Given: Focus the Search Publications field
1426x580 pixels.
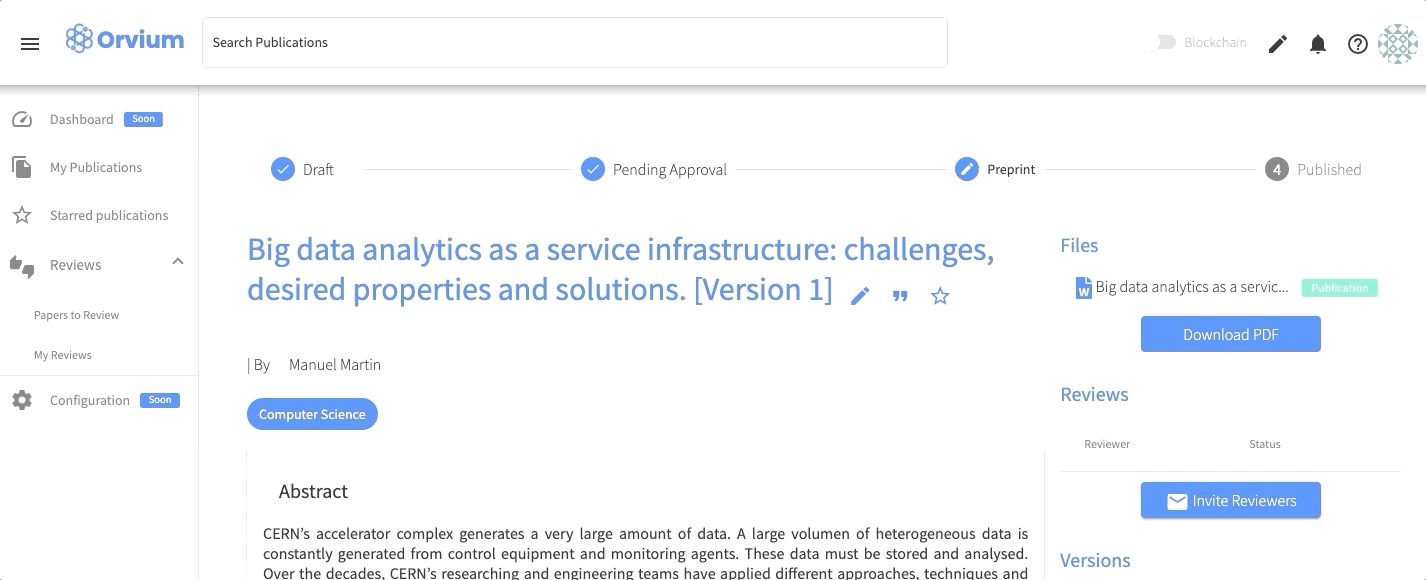Looking at the screenshot, I should (x=574, y=43).
